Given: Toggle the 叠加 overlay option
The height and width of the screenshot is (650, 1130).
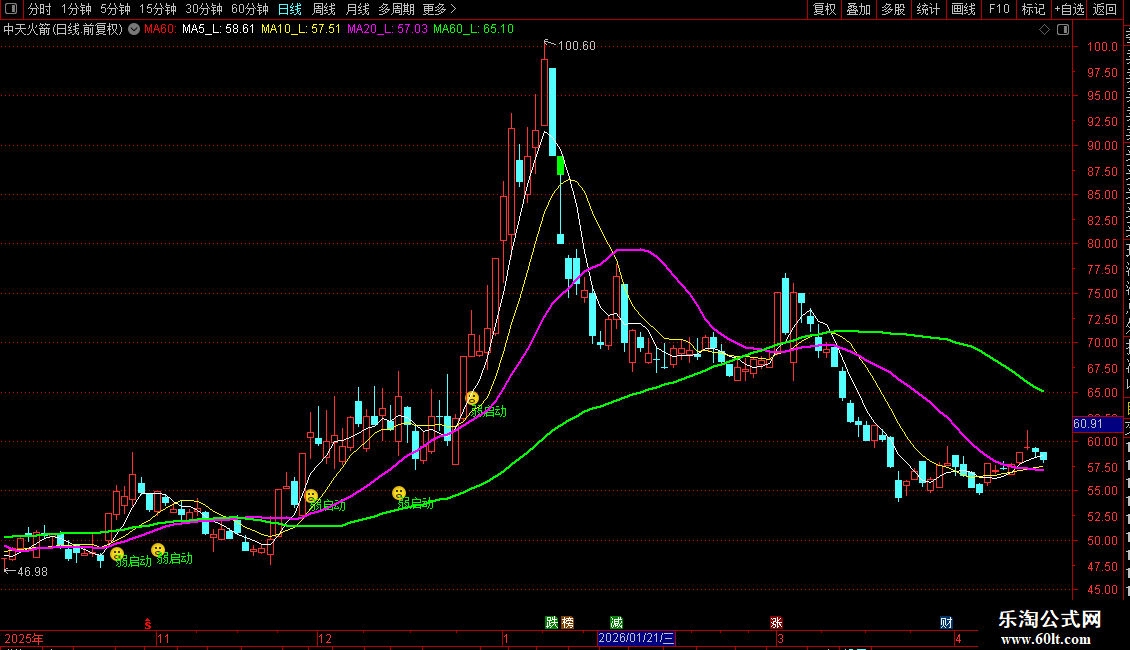Looking at the screenshot, I should coord(858,9).
